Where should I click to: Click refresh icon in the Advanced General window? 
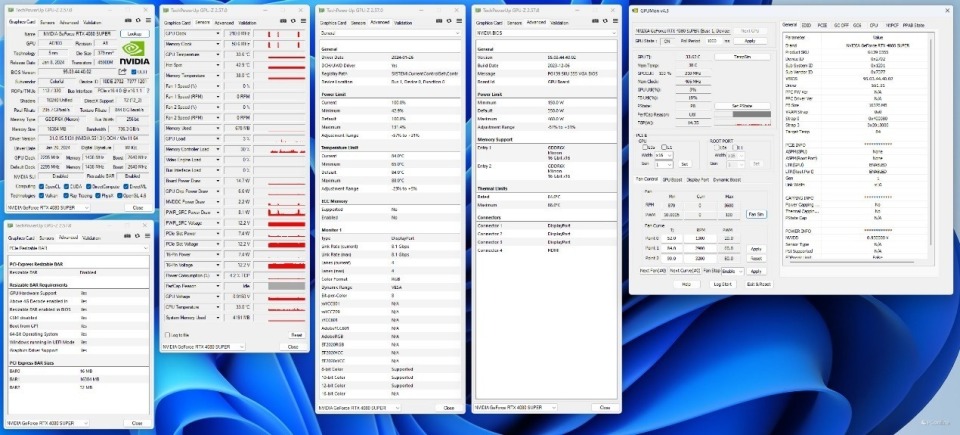[449, 21]
